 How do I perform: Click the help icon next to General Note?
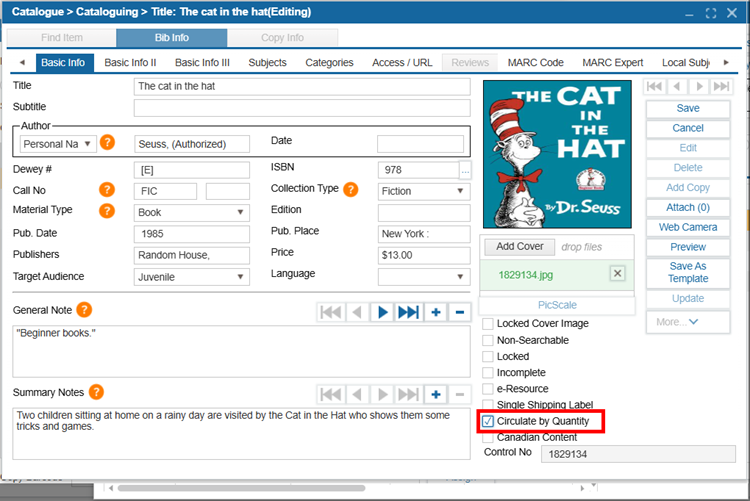click(x=84, y=310)
